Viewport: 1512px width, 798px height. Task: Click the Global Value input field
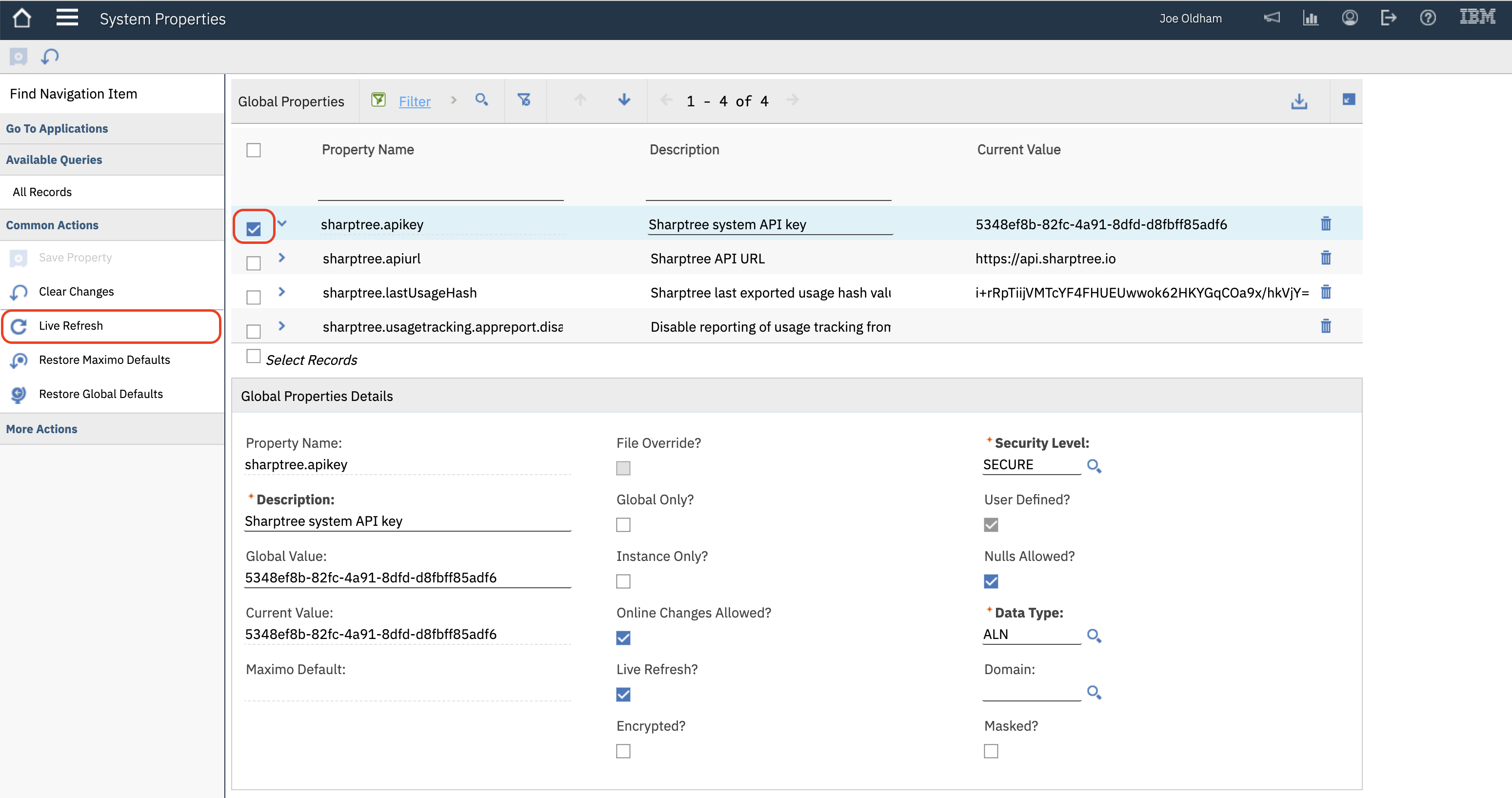point(407,577)
